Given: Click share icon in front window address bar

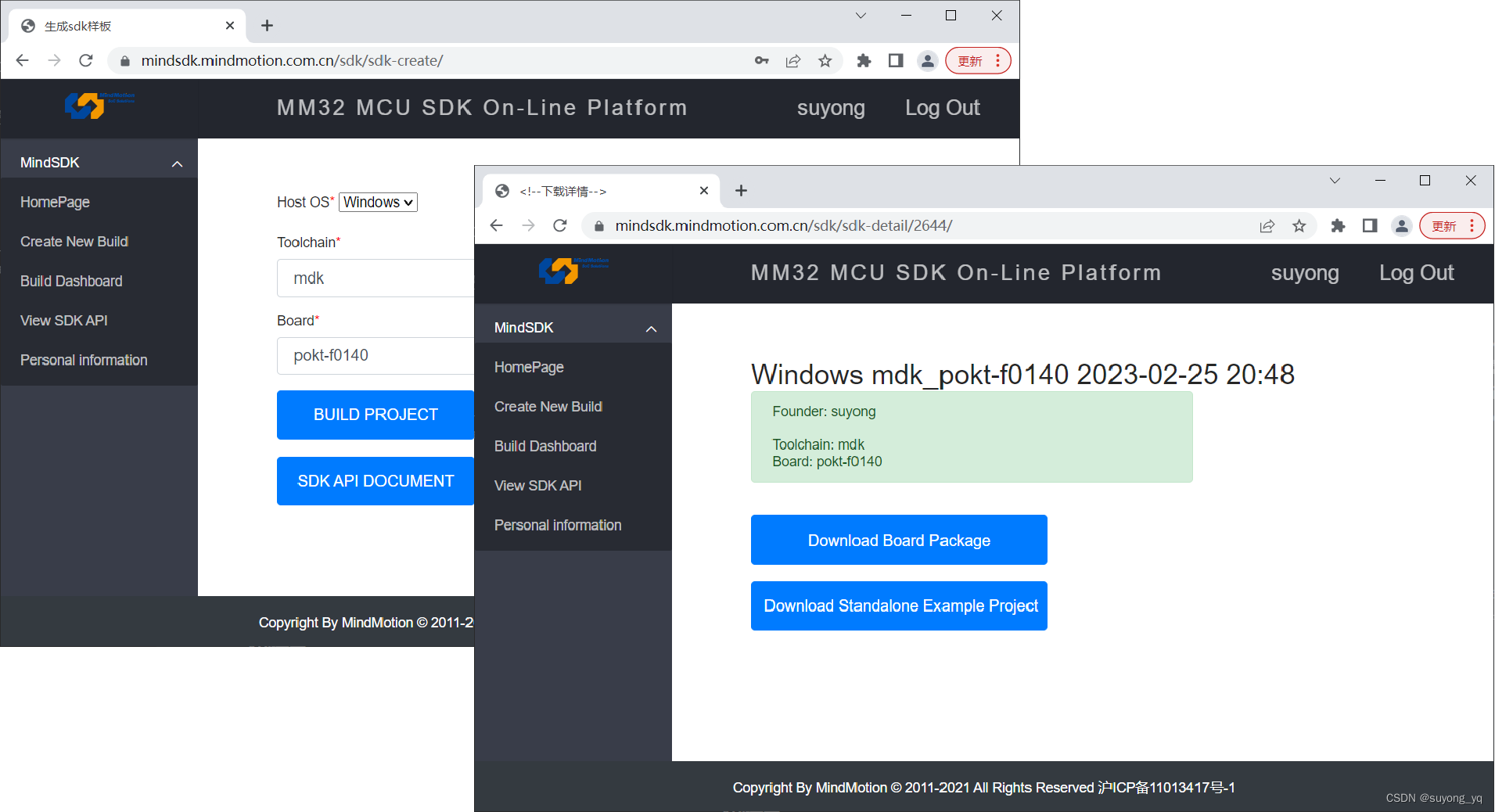Looking at the screenshot, I should (x=1267, y=225).
